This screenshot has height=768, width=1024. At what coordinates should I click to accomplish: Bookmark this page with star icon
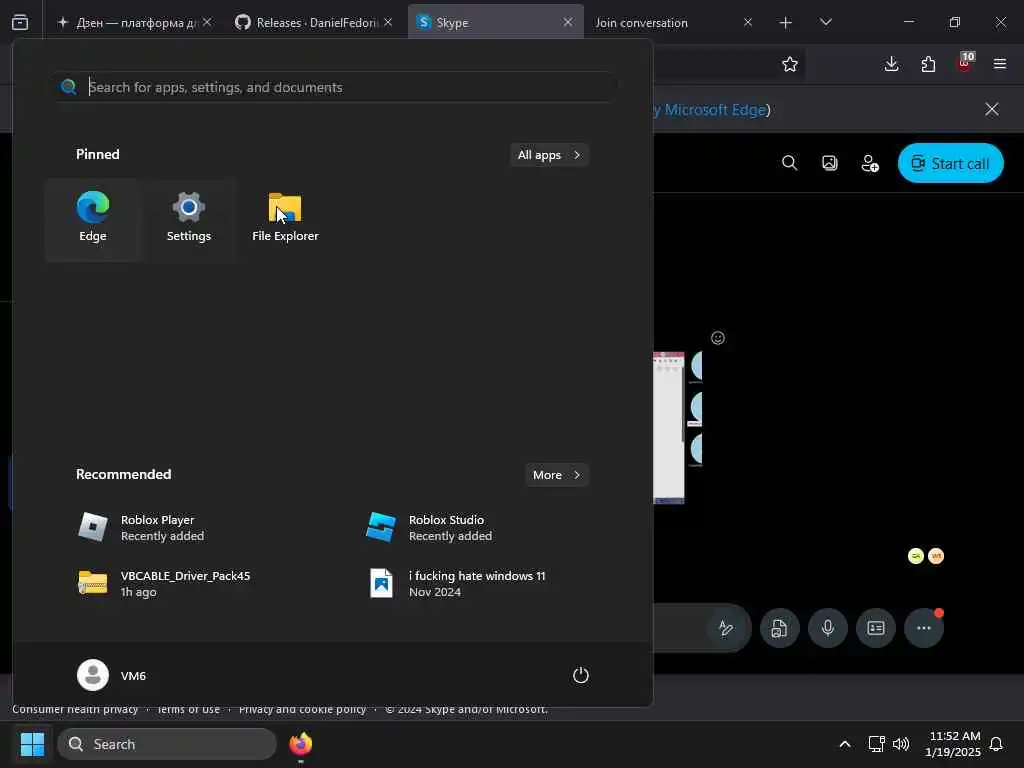(790, 64)
